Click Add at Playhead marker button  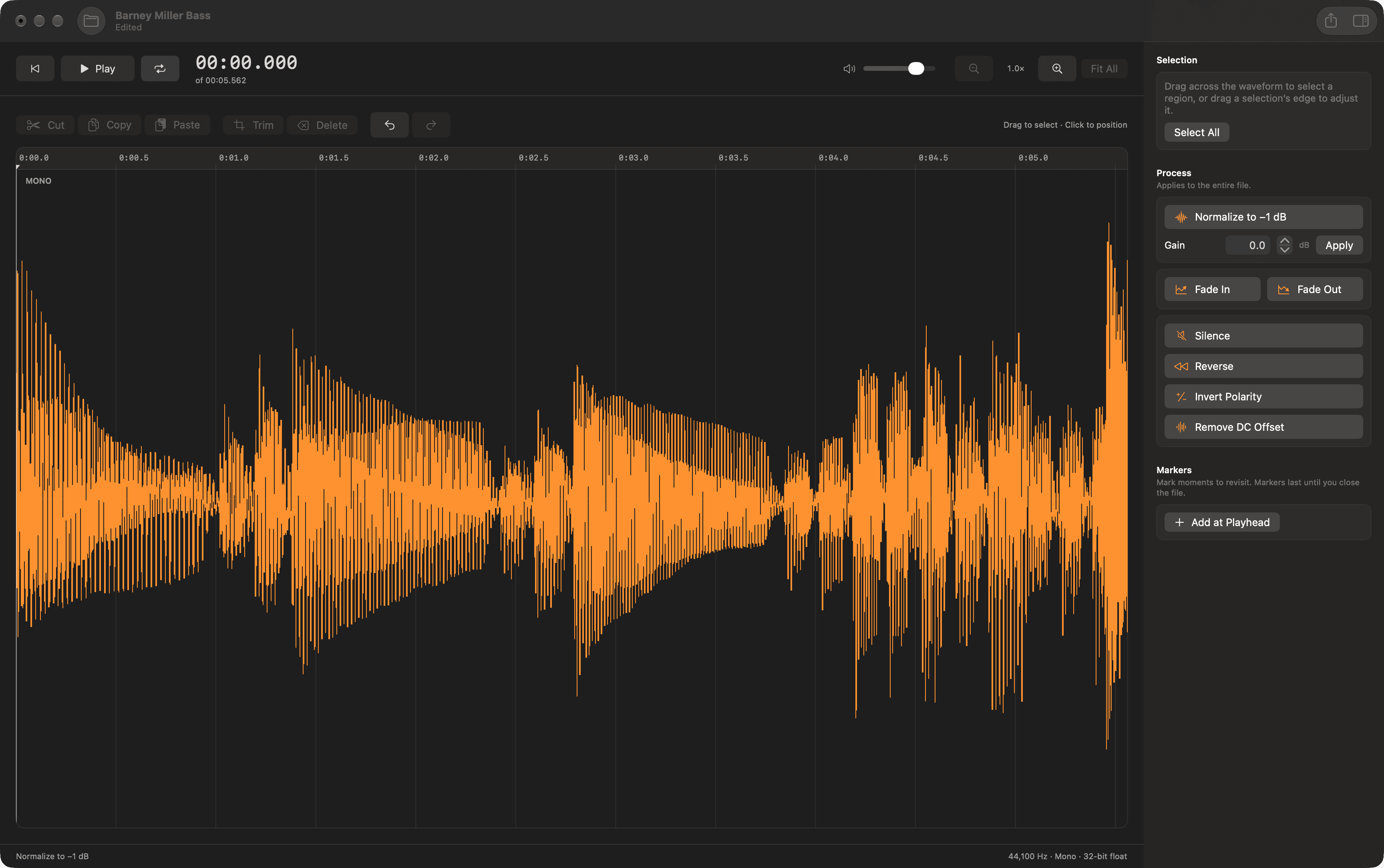pyautogui.click(x=1221, y=522)
